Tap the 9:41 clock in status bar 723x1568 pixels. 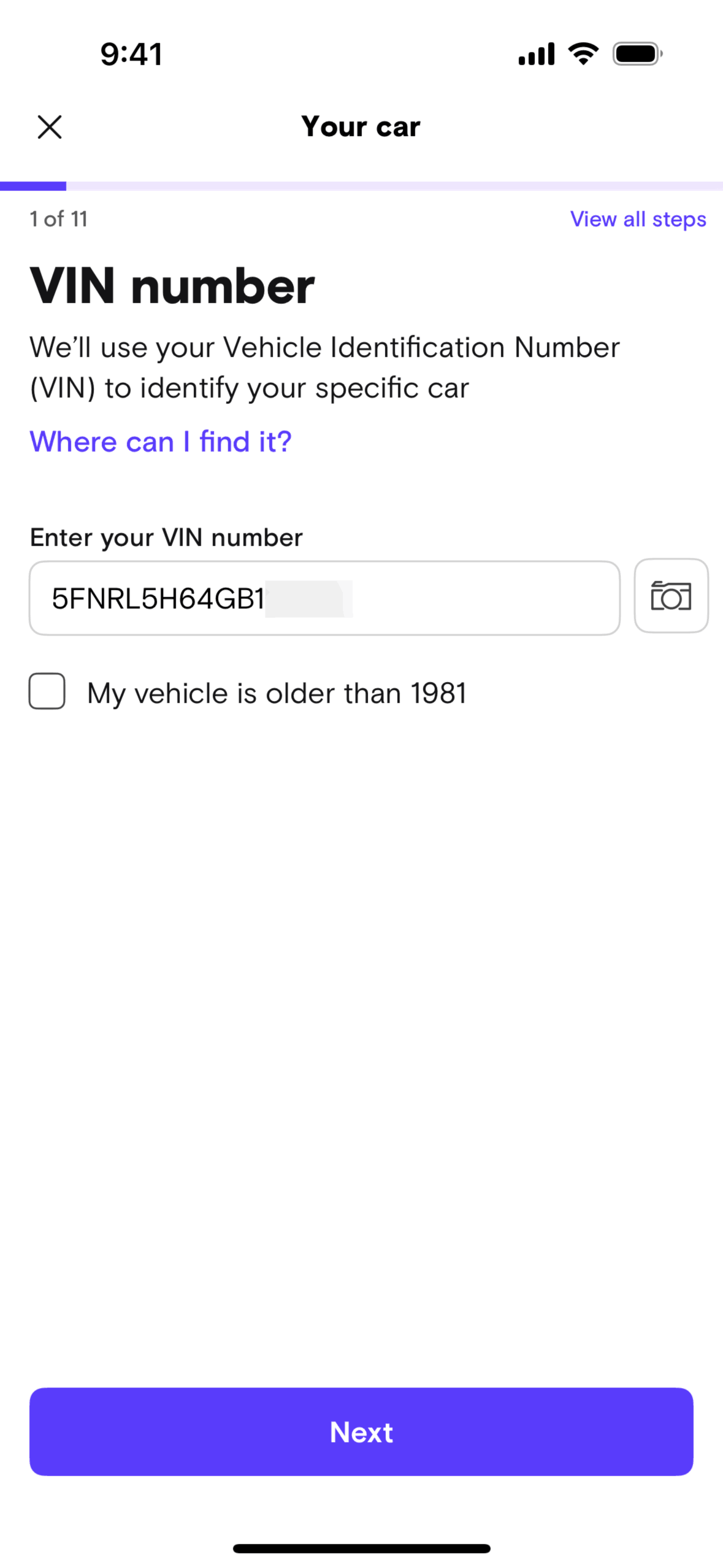[131, 54]
